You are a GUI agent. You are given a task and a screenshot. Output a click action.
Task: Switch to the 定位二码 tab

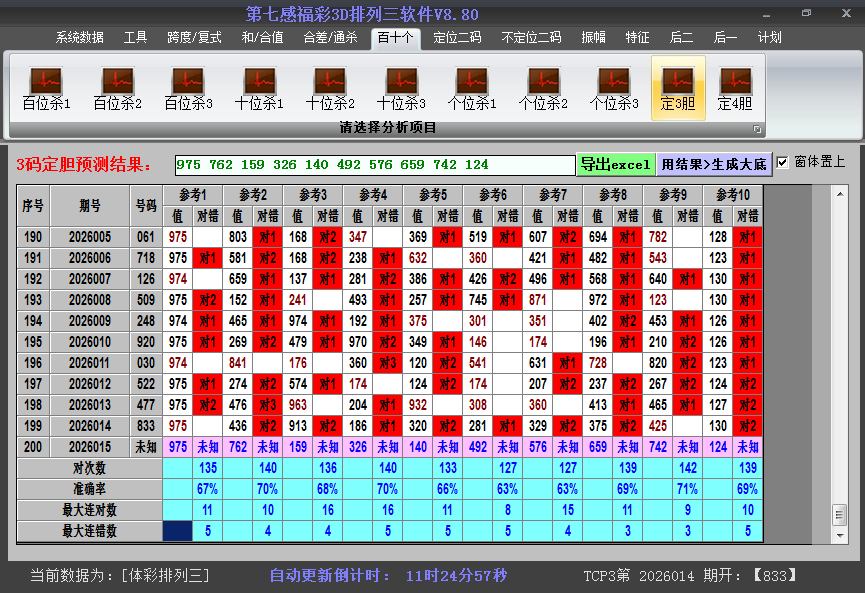click(x=457, y=38)
